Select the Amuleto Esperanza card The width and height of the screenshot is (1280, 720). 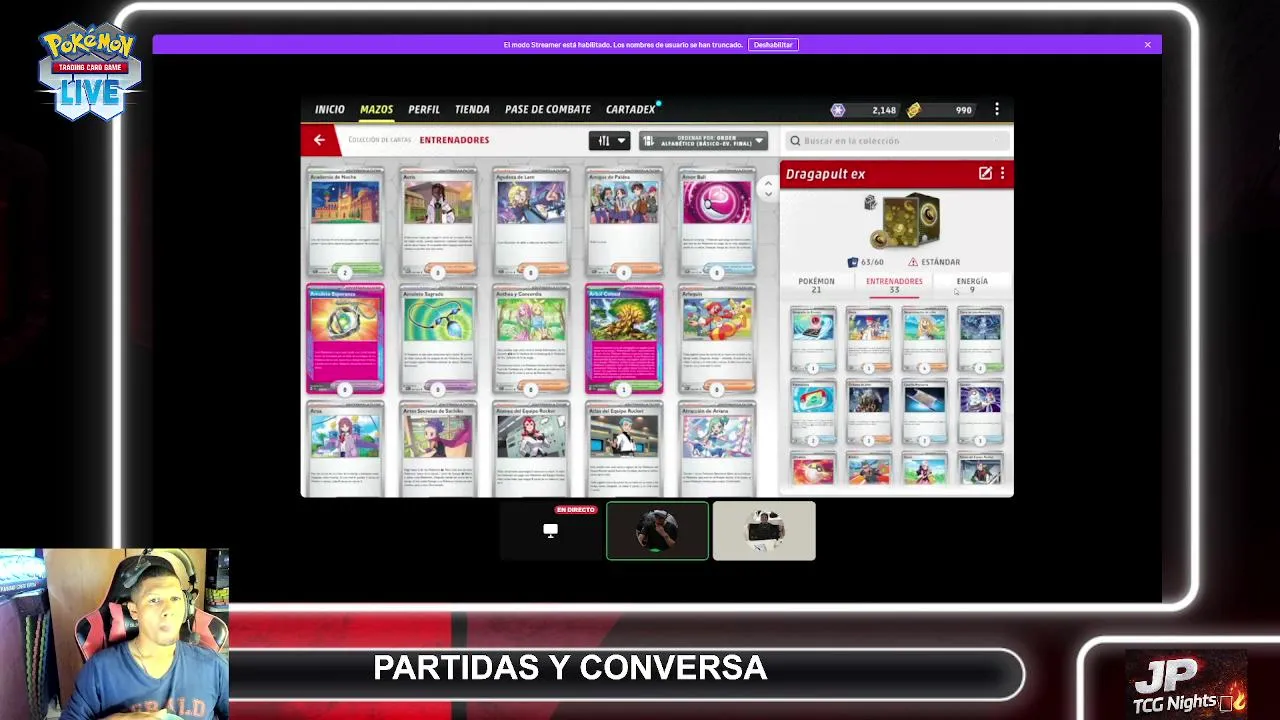click(345, 339)
